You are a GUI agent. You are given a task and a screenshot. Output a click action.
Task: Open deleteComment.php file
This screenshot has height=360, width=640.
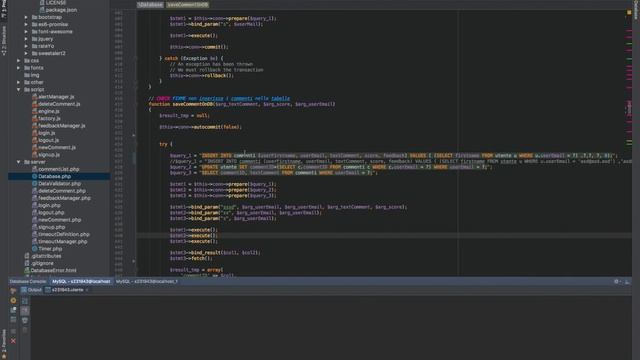pyautogui.click(x=59, y=191)
